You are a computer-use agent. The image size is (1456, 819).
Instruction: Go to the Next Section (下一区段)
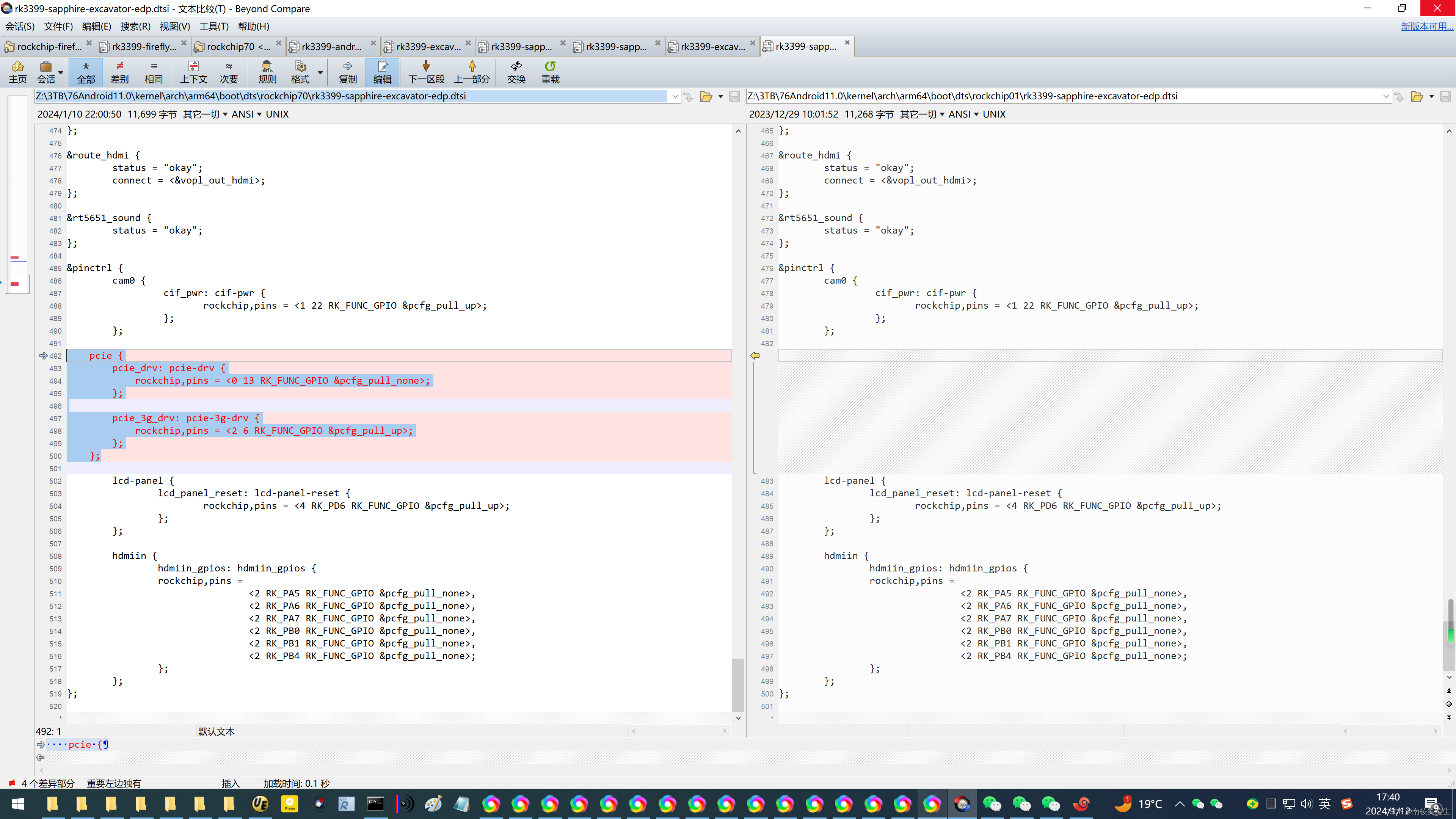[426, 72]
